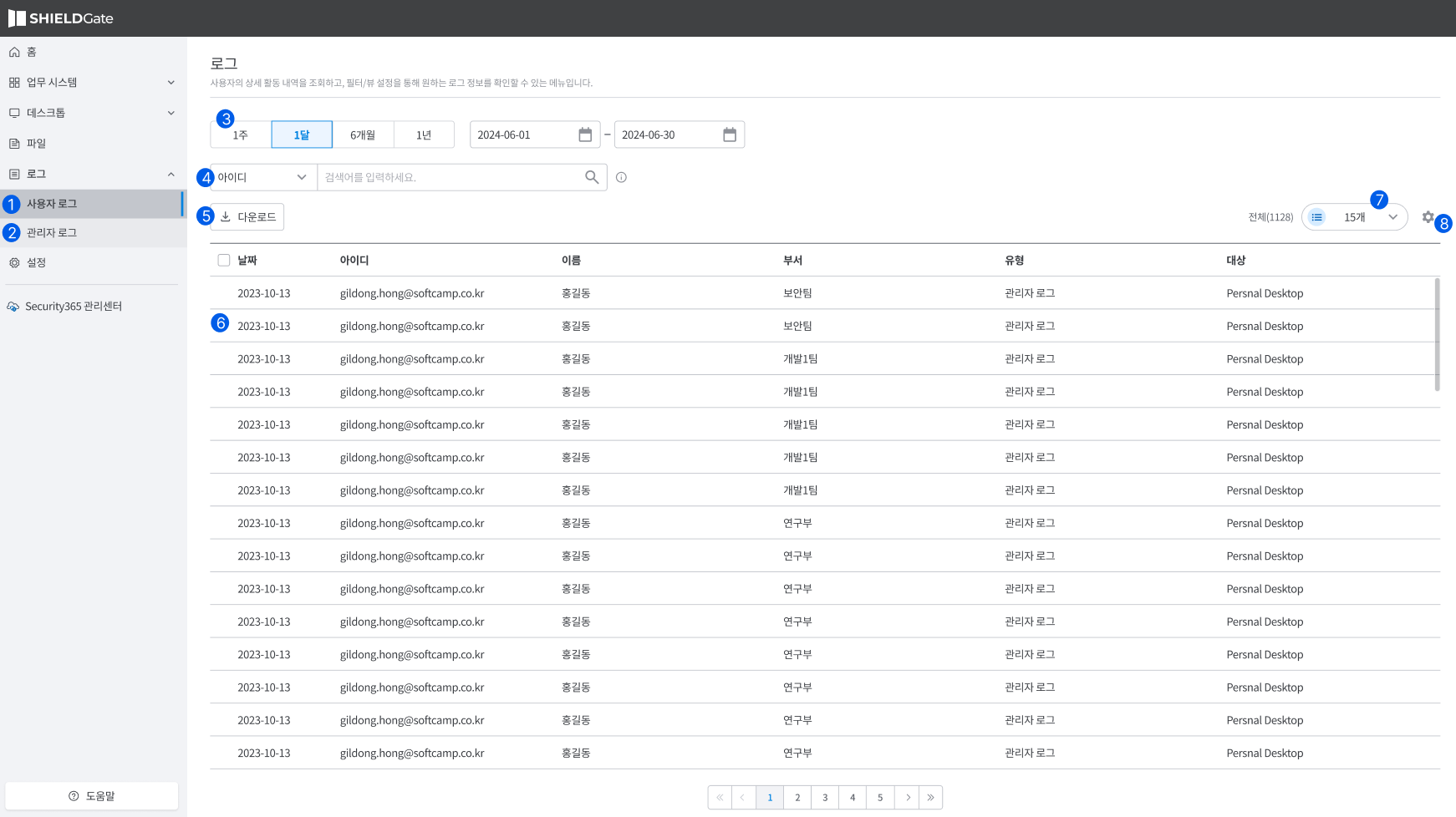Open end date calendar picker icon
Viewport: 1456px width, 817px height.
(730, 134)
